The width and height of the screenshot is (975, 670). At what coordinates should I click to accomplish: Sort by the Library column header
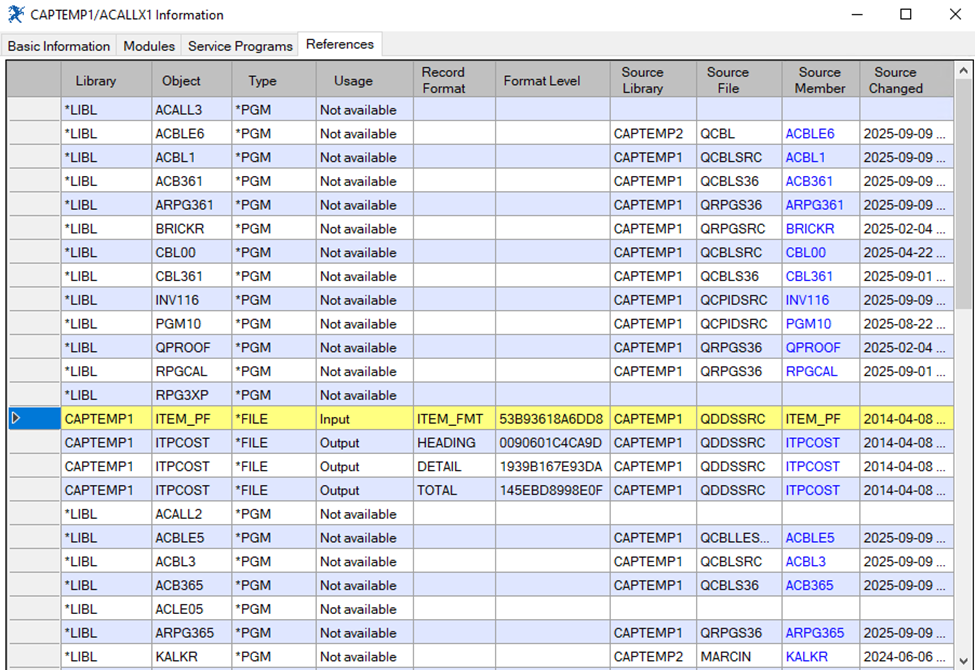(96, 81)
